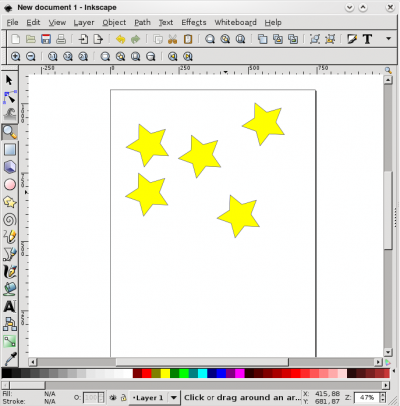This screenshot has height=406, width=400.
Task: Choose the Connector tool
Action: click(9, 324)
